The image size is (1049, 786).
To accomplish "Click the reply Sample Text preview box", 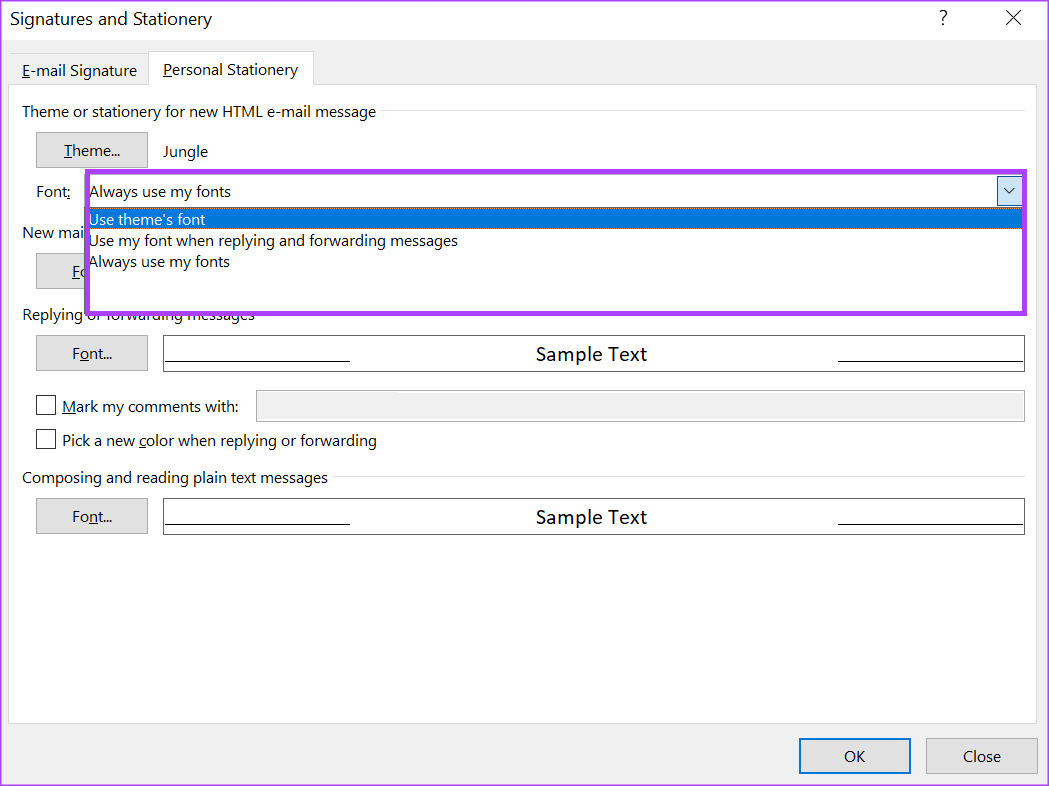I will 593,353.
